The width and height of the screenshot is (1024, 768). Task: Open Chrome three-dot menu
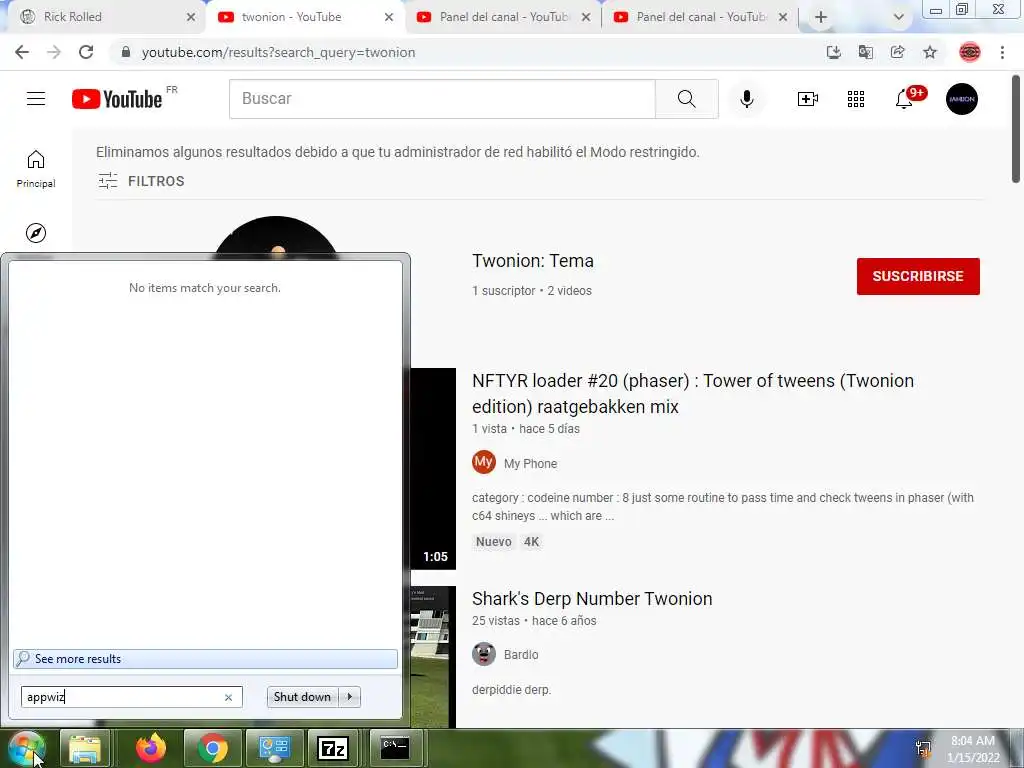pos(1002,52)
